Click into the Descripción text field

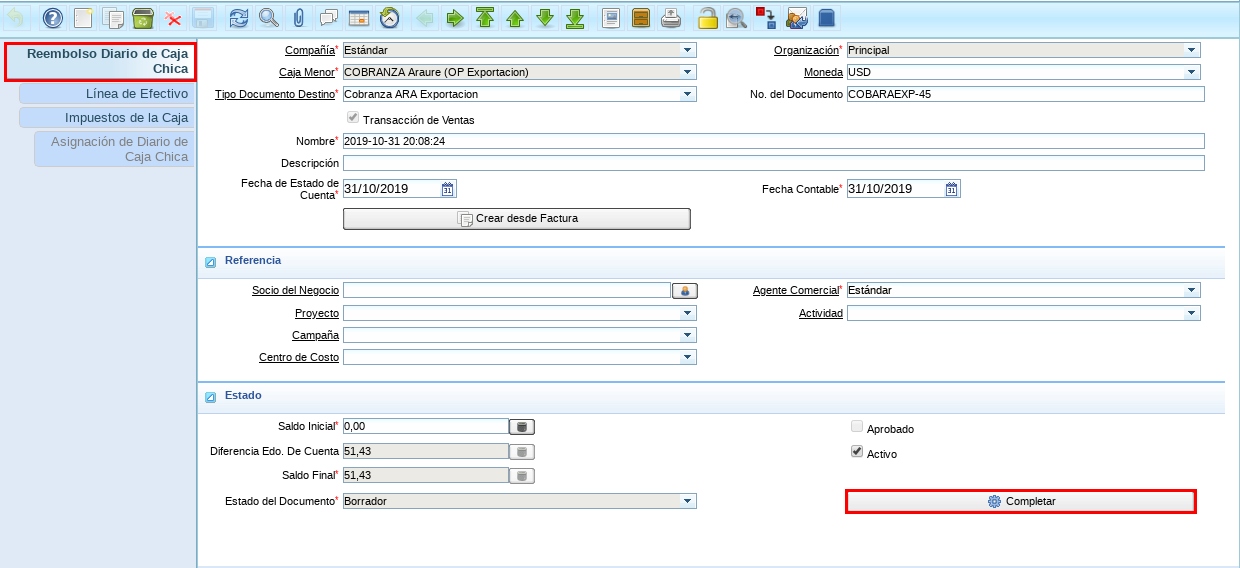click(x=773, y=163)
